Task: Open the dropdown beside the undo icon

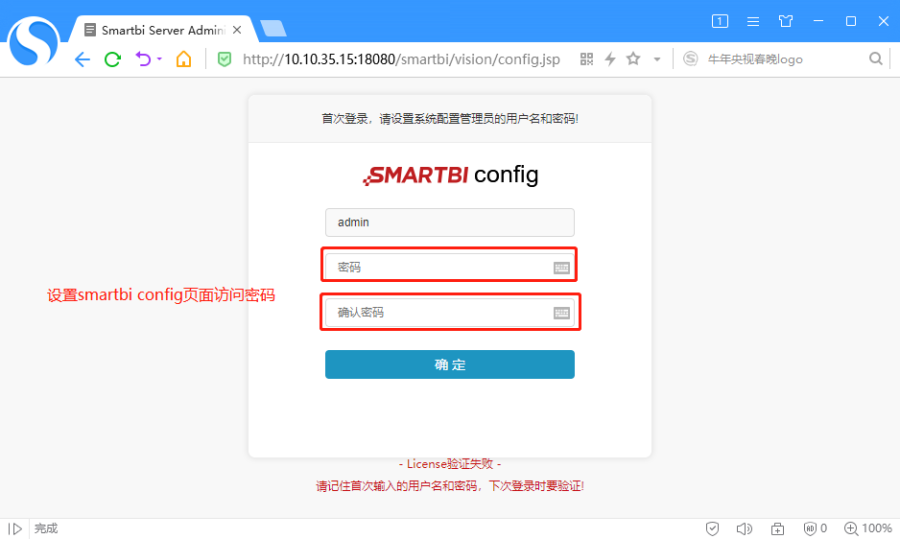Action: pyautogui.click(x=159, y=59)
